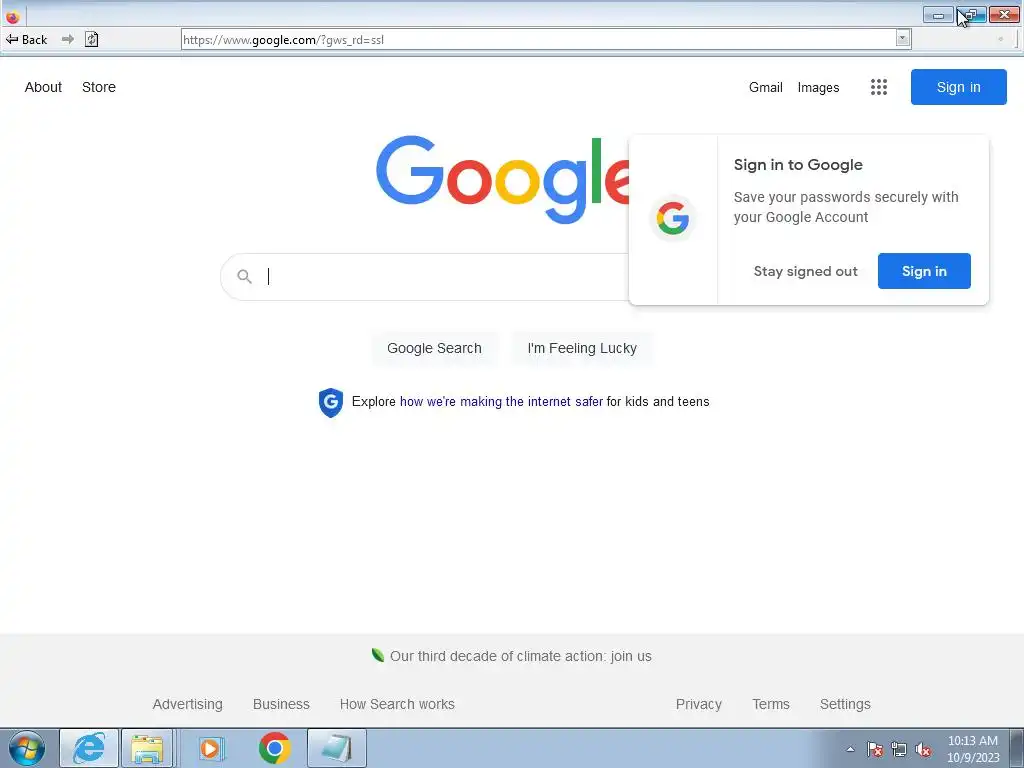Click the browser icon in the title bar
Image resolution: width=1024 pixels, height=768 pixels.
(12, 17)
